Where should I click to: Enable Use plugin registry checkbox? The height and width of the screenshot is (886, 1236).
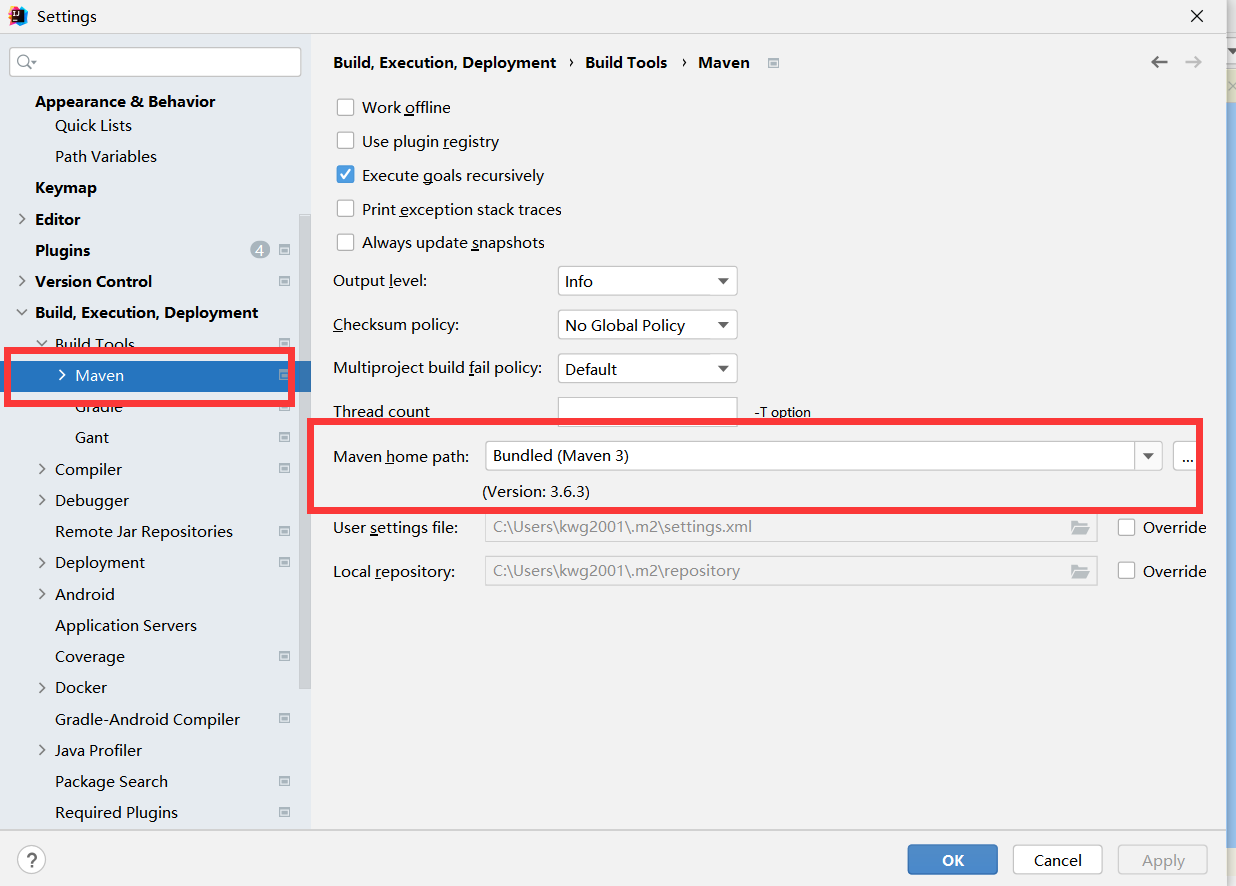345,141
